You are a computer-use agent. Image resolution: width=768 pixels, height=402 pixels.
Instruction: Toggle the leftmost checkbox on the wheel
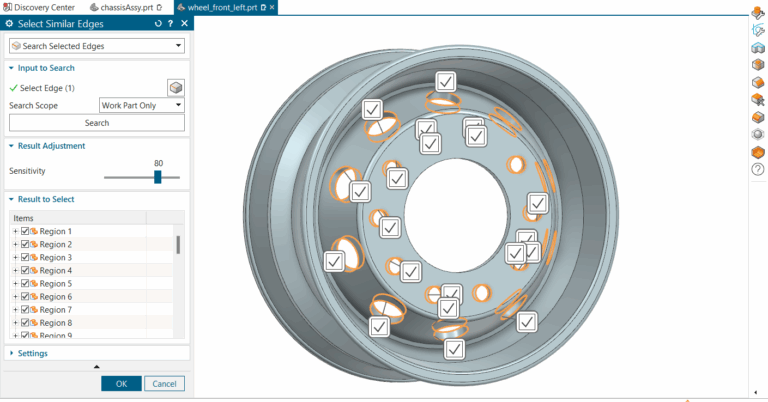point(334,261)
